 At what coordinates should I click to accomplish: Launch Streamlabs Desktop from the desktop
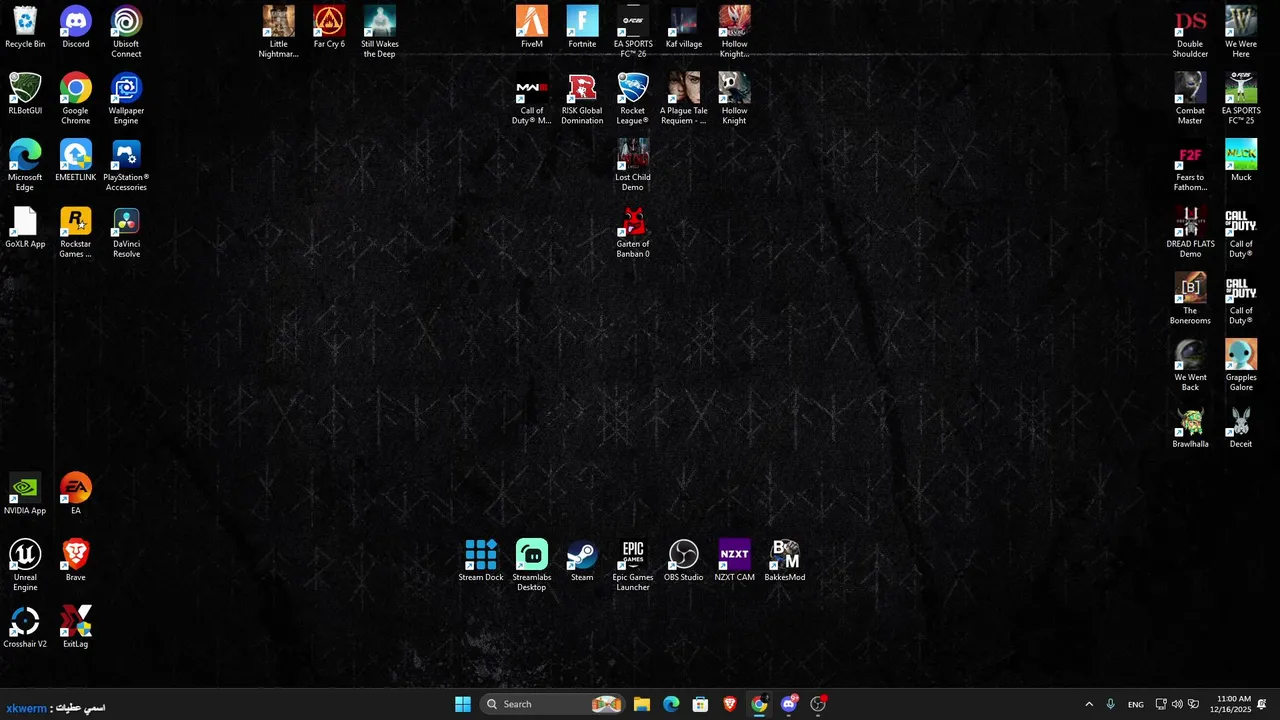pyautogui.click(x=532, y=566)
